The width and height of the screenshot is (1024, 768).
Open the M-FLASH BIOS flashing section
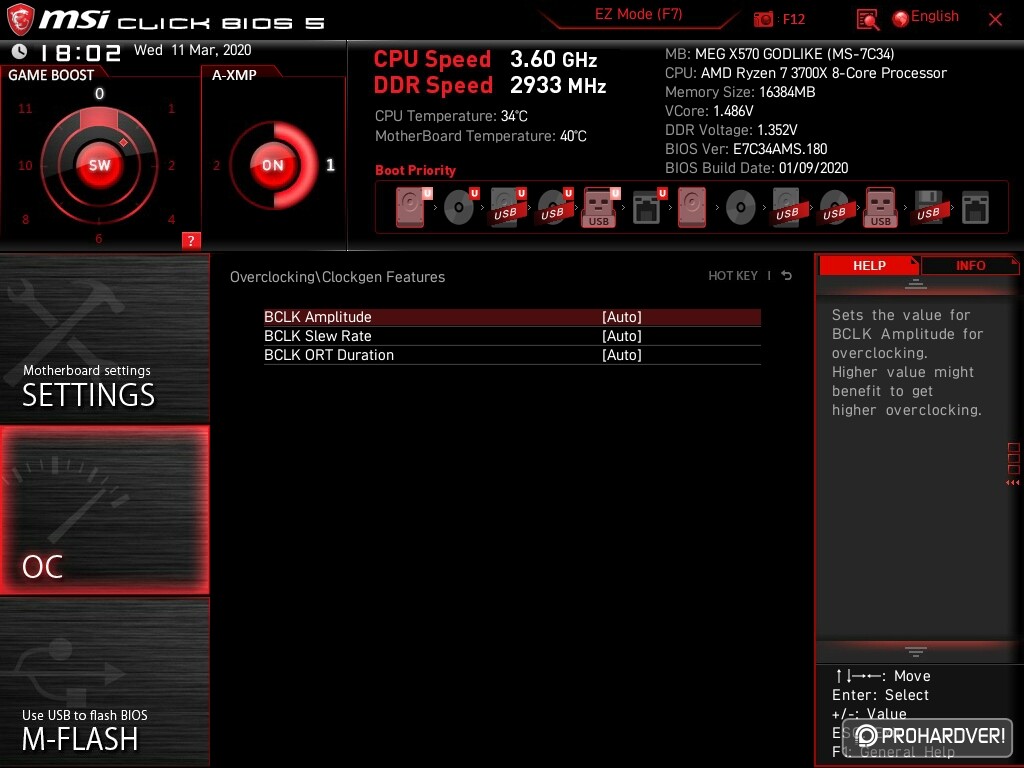104,682
